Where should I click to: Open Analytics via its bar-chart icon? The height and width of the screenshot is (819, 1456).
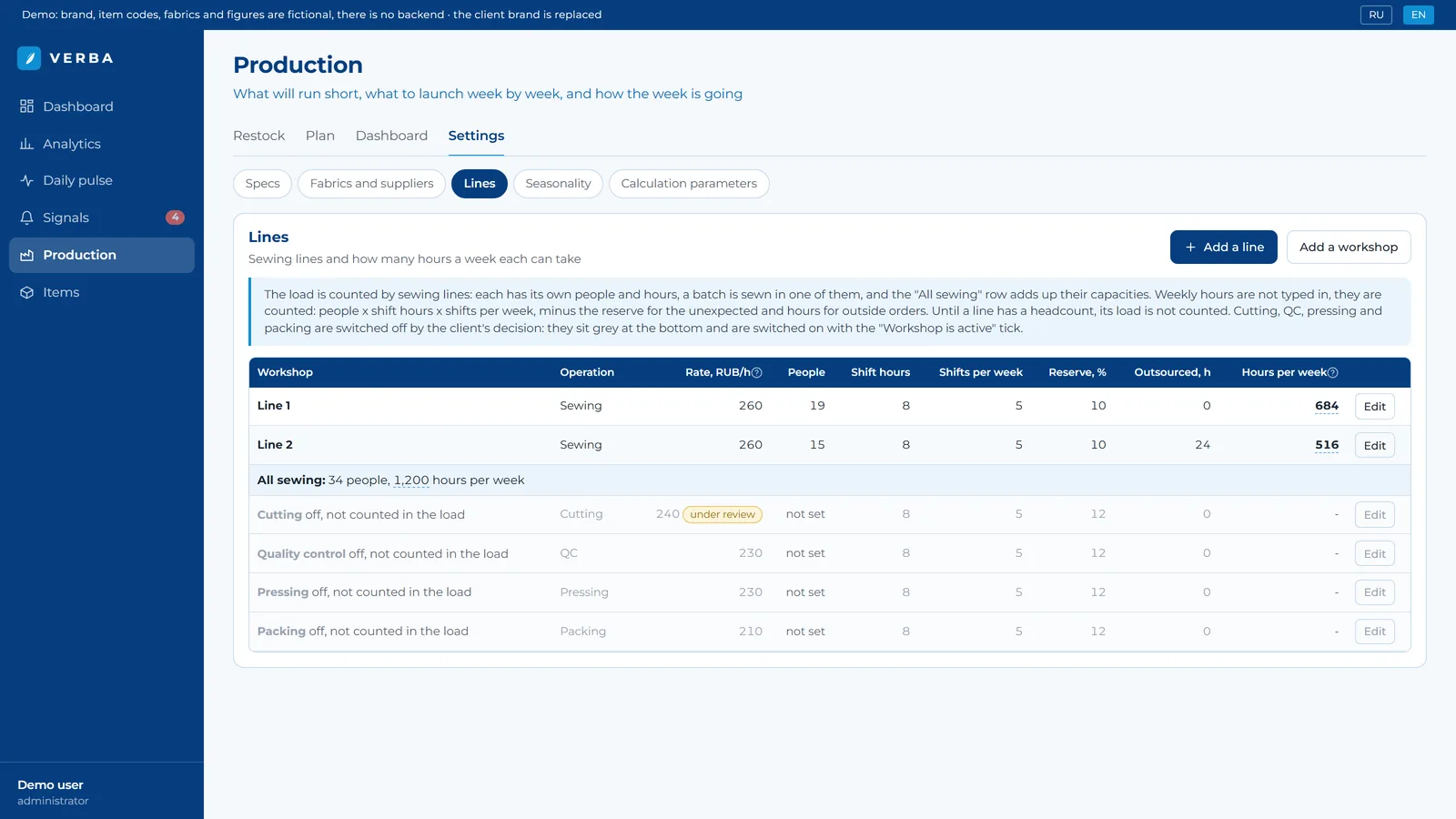[x=26, y=144]
